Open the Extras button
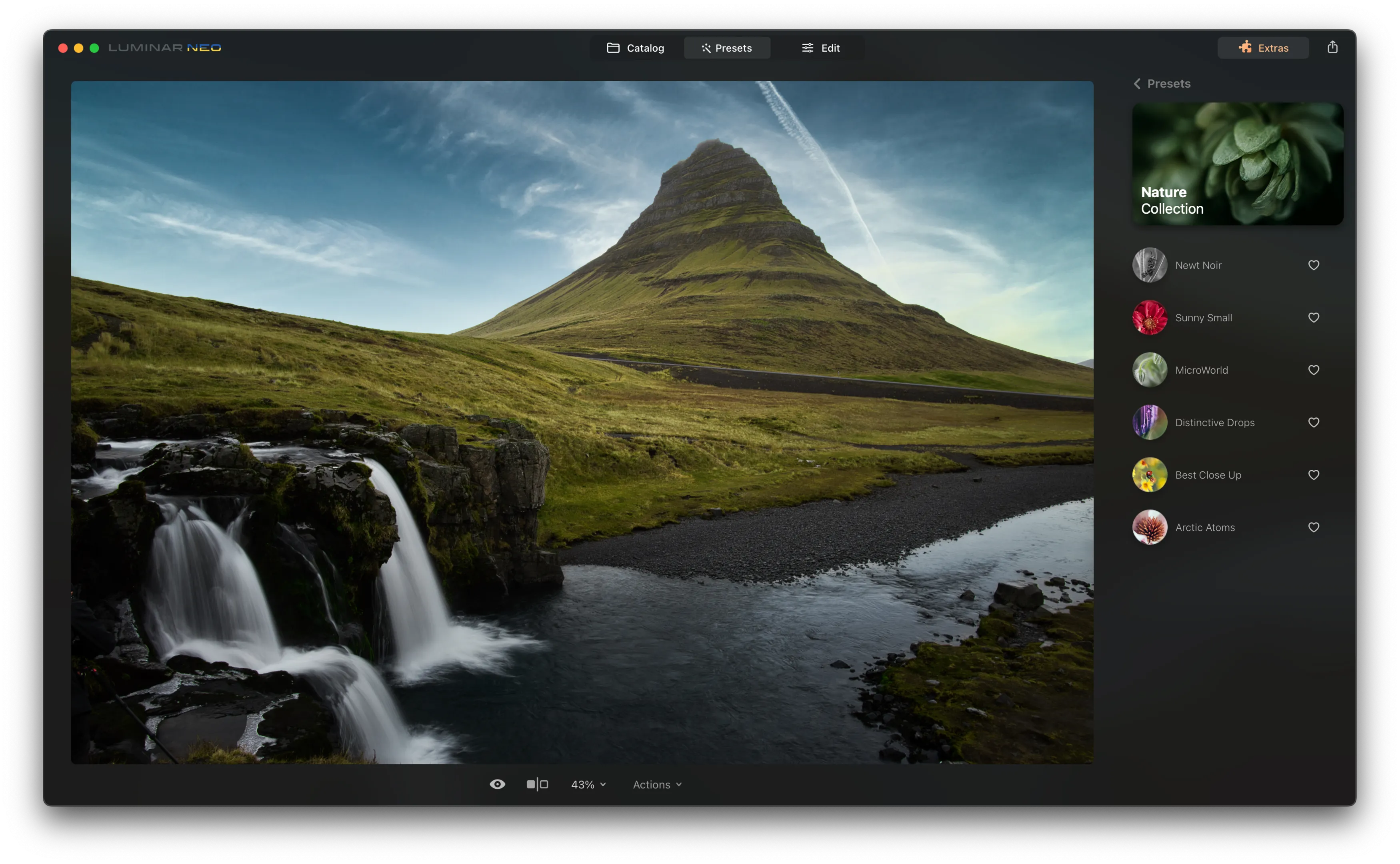Viewport: 1400px width, 864px height. click(x=1263, y=48)
